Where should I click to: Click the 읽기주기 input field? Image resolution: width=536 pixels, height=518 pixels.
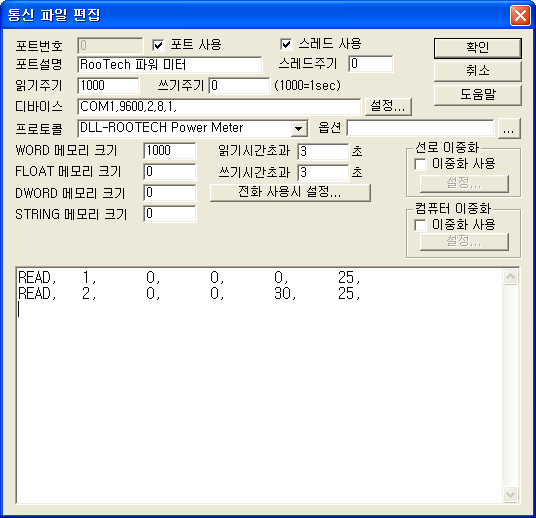tap(108, 85)
